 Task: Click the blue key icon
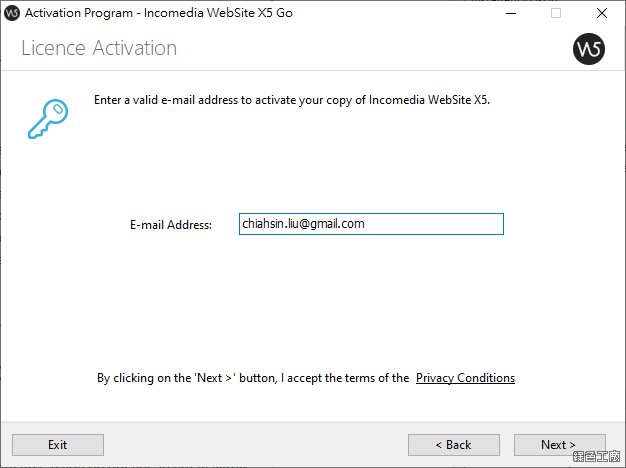(48, 119)
